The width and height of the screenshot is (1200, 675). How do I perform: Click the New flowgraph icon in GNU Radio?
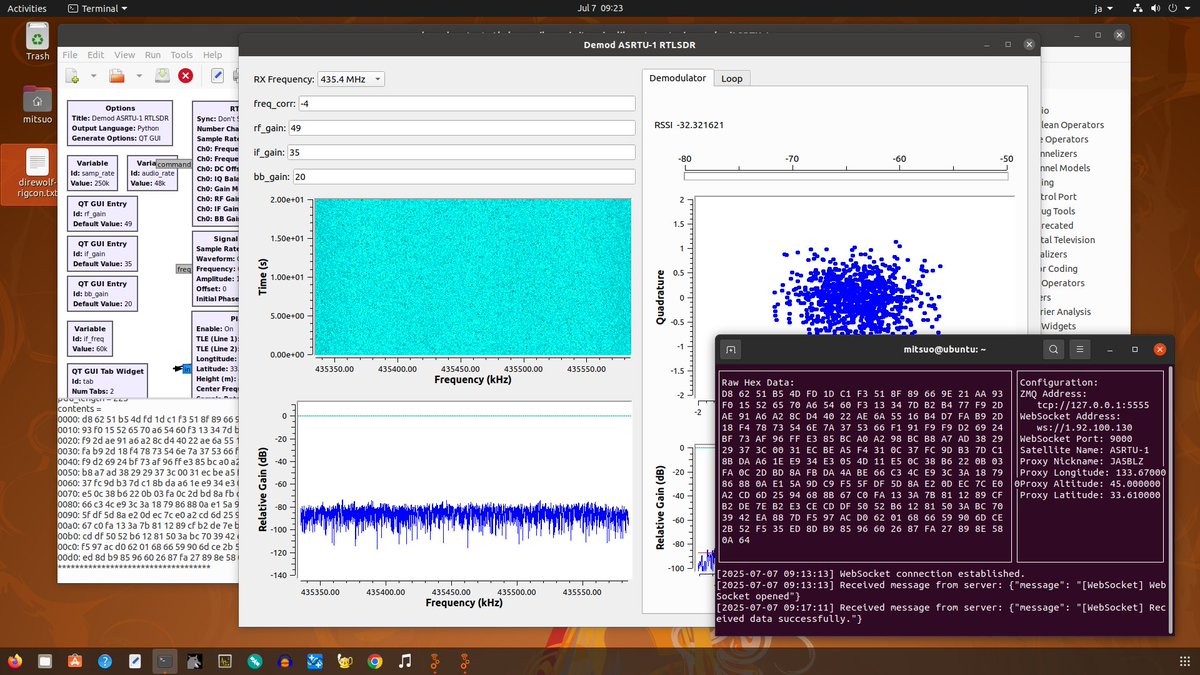point(73,76)
